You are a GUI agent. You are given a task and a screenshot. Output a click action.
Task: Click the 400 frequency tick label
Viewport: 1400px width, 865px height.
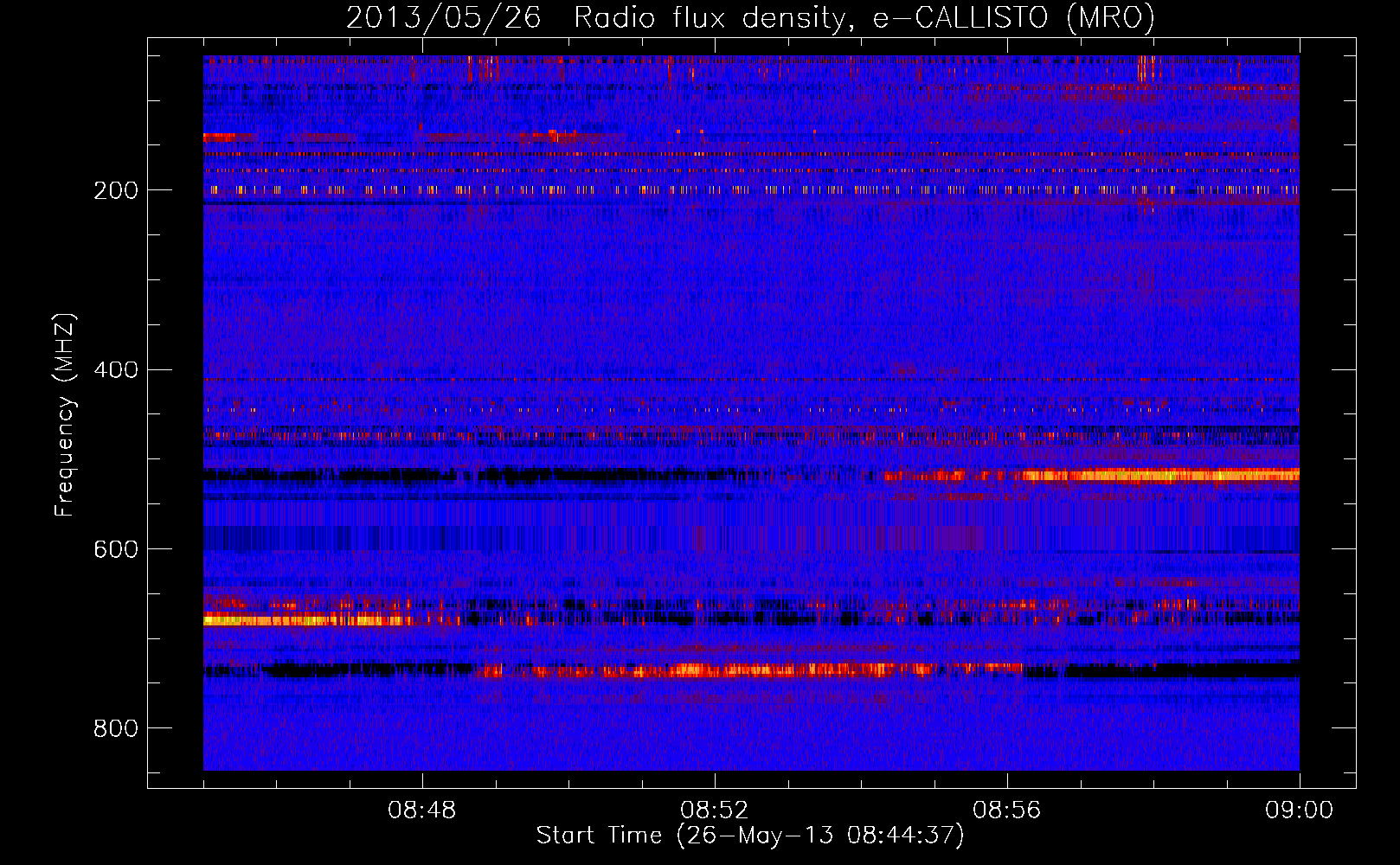click(116, 370)
